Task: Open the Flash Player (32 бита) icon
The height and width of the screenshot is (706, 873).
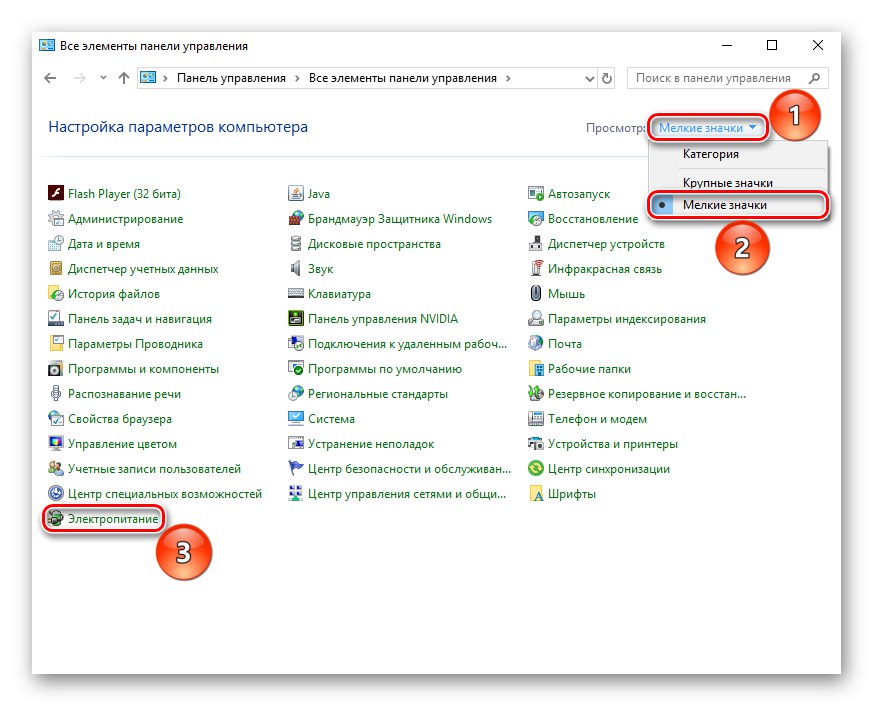Action: click(x=56, y=193)
